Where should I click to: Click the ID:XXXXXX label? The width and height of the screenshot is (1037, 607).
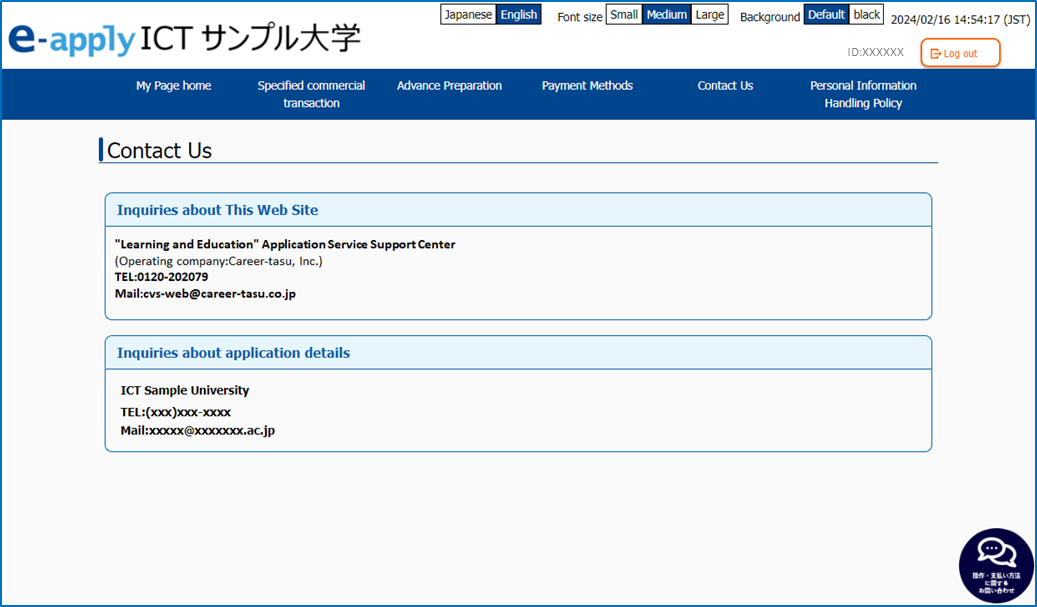[875, 52]
